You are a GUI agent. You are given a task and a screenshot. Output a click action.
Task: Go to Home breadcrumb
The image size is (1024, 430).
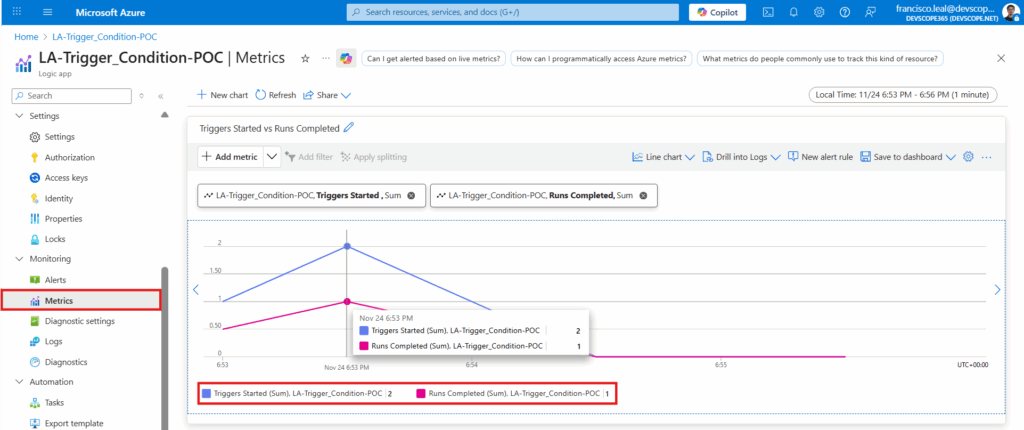click(25, 37)
